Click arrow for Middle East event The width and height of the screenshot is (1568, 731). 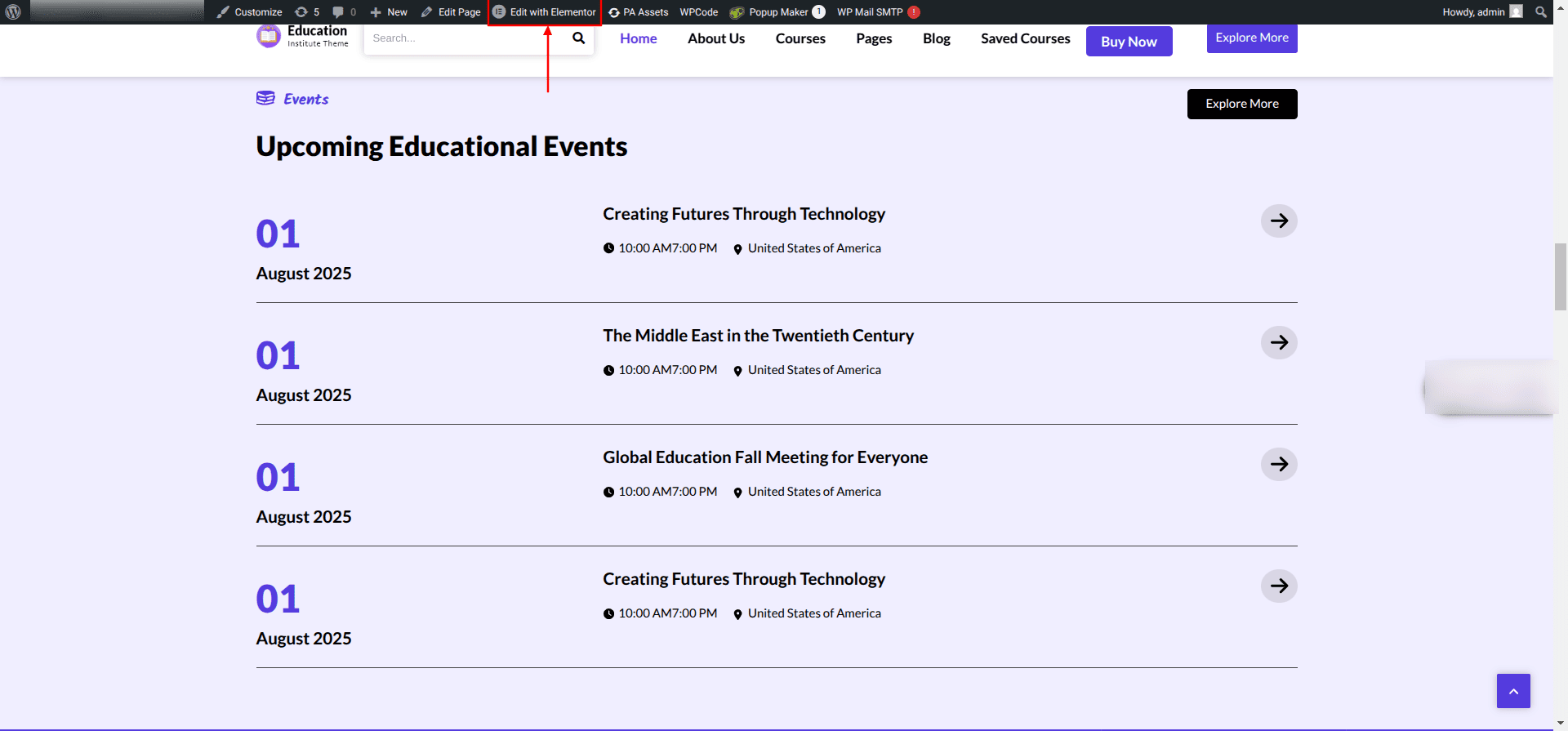point(1279,342)
